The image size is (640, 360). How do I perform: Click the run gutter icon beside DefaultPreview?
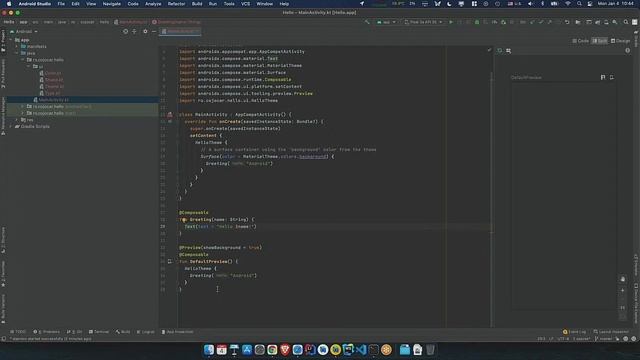click(170, 261)
